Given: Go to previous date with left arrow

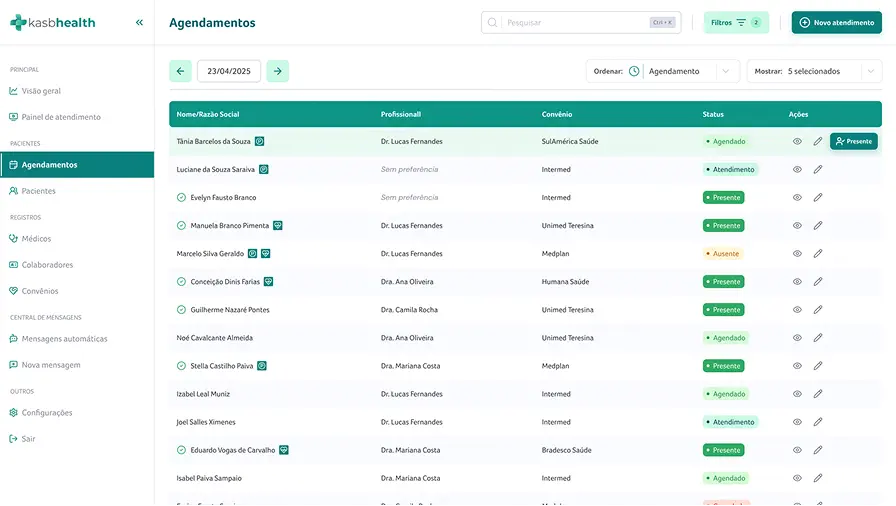Looking at the screenshot, I should click(180, 71).
